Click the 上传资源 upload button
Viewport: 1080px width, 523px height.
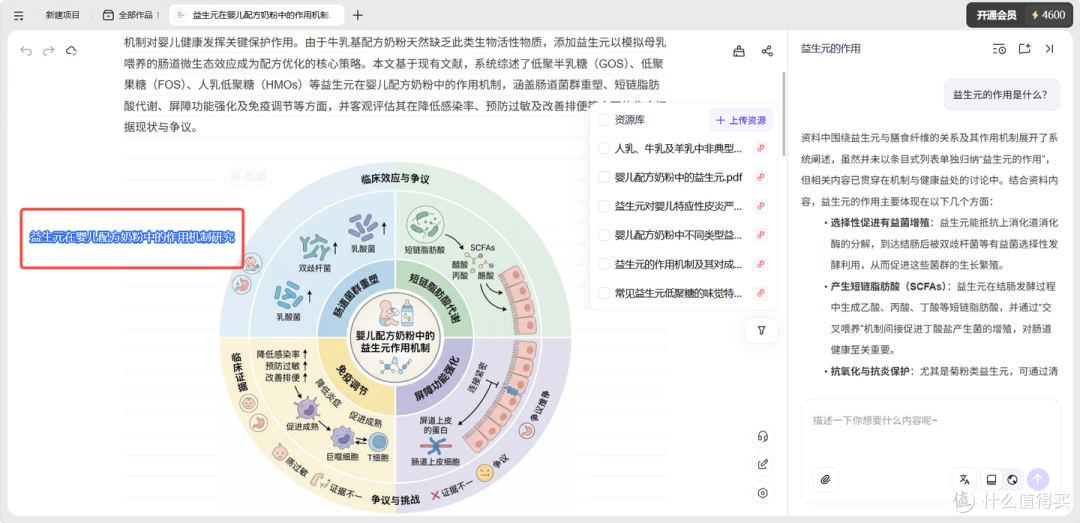pos(741,120)
